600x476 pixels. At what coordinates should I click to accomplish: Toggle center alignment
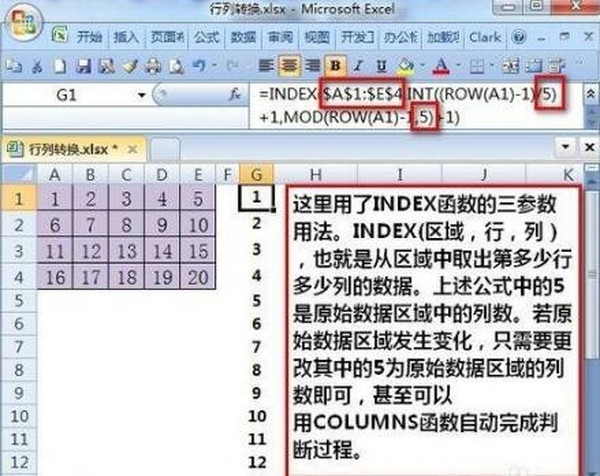[x=289, y=66]
